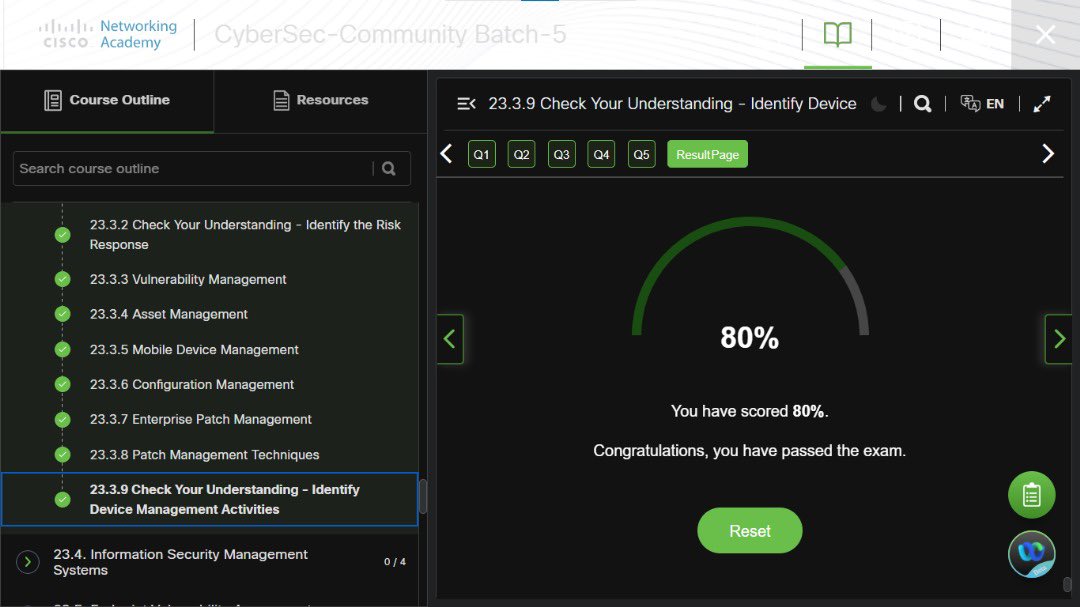This screenshot has width=1080, height=607.
Task: Select the ResultPage tab
Action: (x=707, y=154)
